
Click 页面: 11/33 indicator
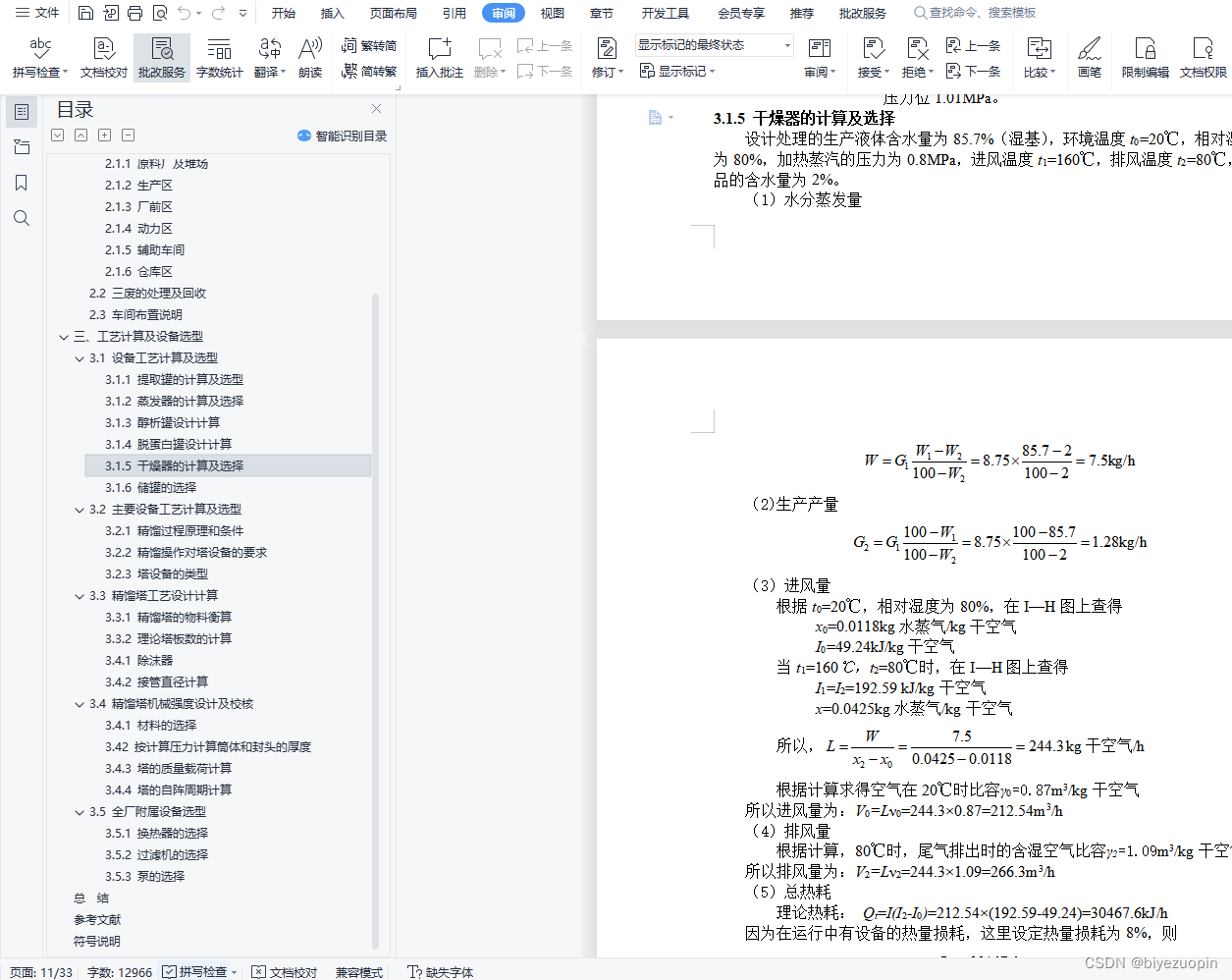tap(41, 972)
